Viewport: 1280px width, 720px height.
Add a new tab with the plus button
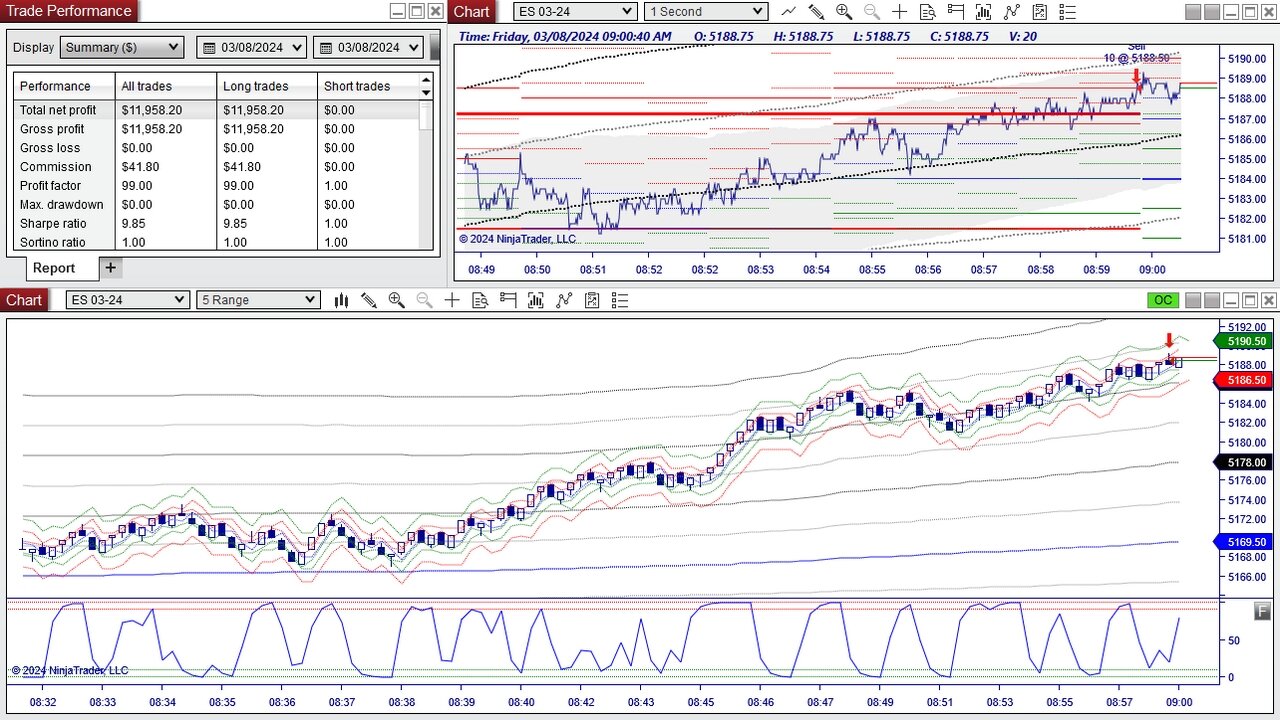click(111, 268)
